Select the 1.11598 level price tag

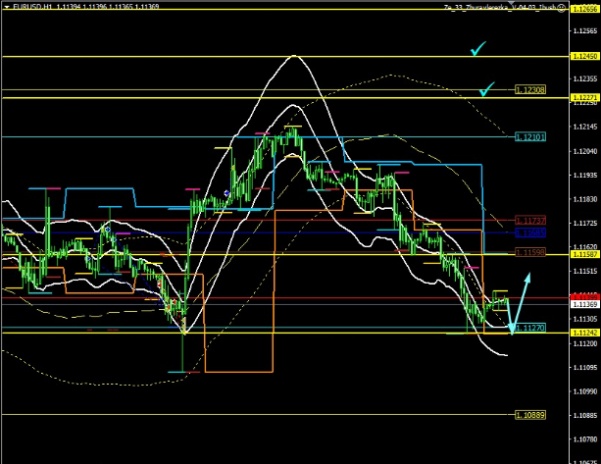tap(530, 254)
